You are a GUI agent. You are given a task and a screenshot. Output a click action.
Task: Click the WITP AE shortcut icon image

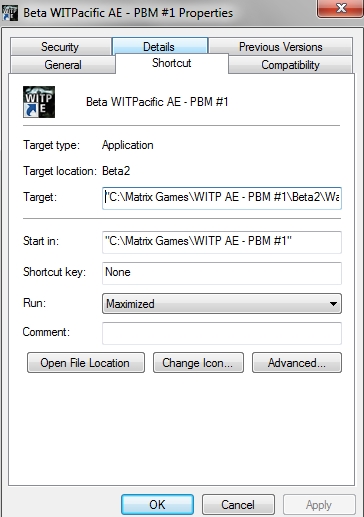[x=39, y=102]
